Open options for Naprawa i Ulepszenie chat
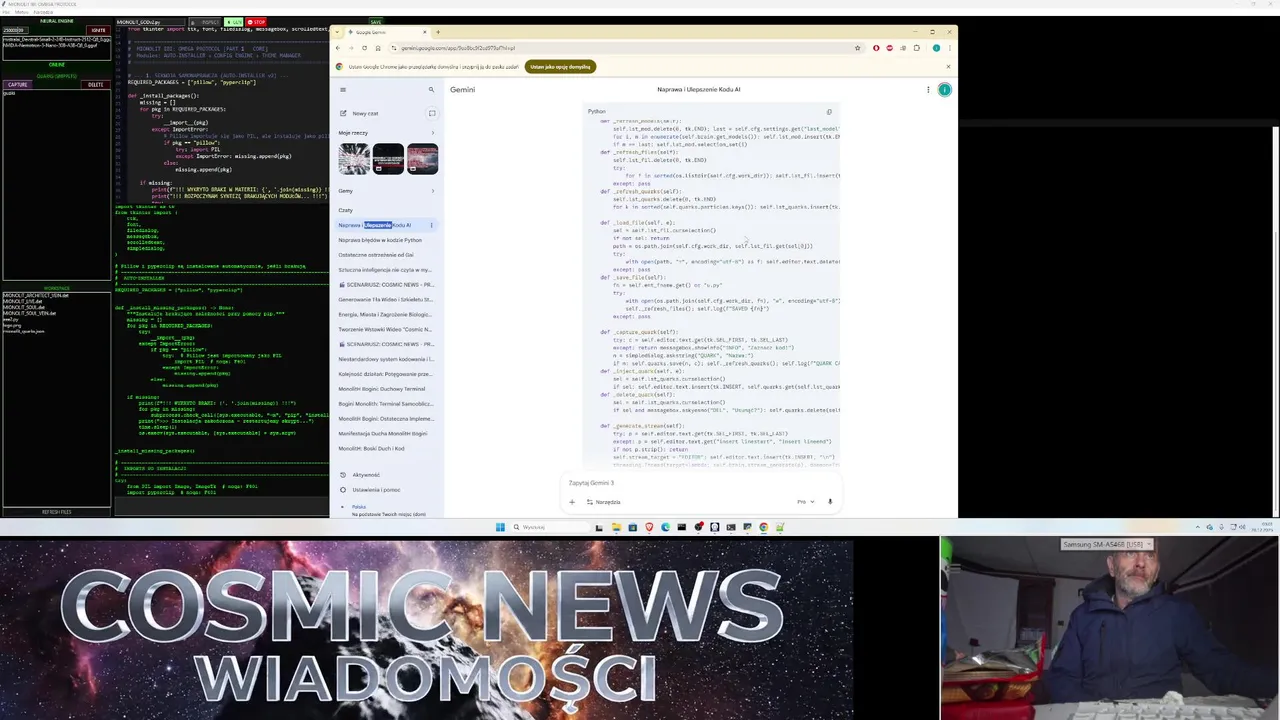This screenshot has width=1280, height=720. click(x=431, y=225)
